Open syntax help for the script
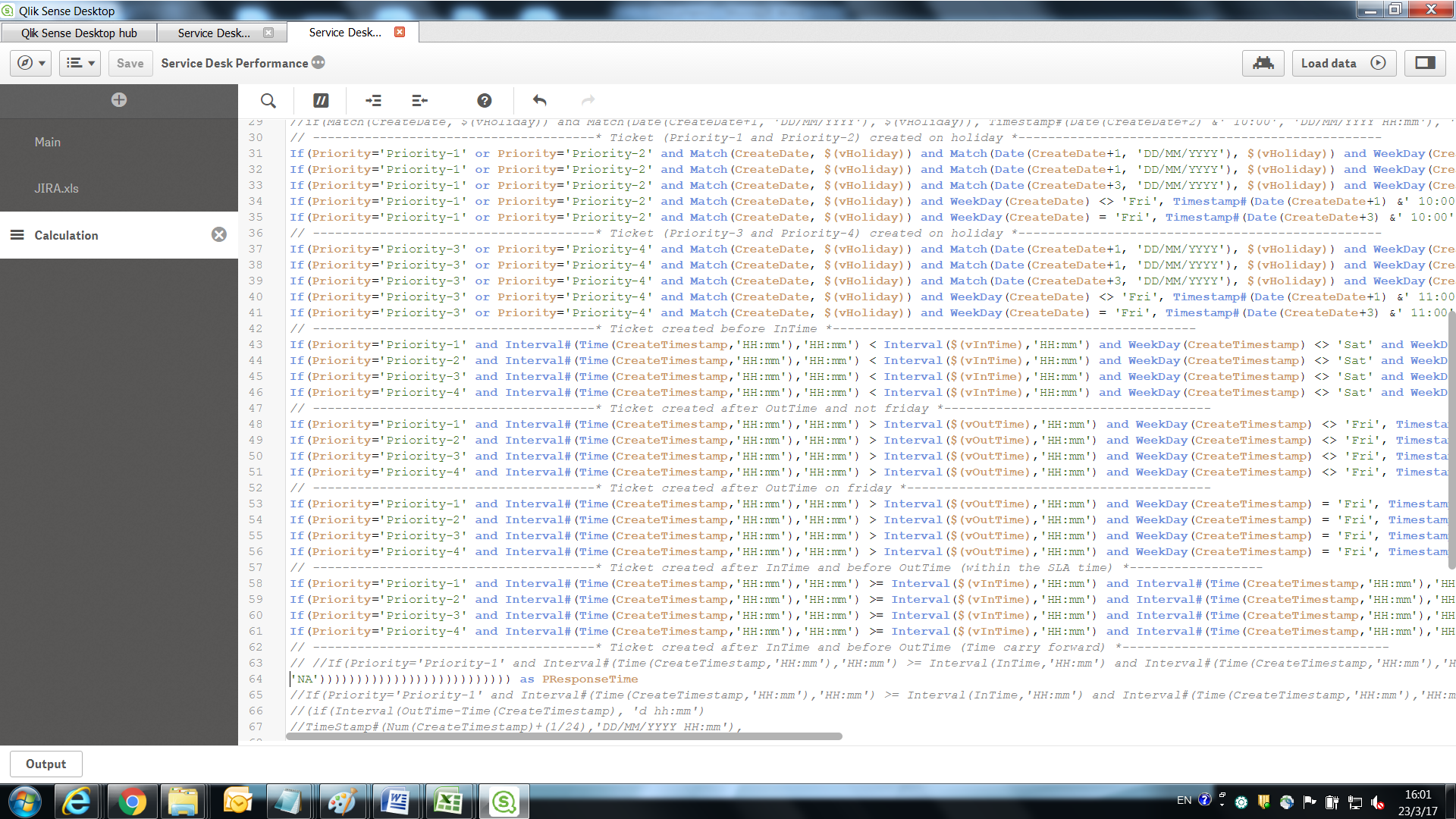 click(x=484, y=100)
